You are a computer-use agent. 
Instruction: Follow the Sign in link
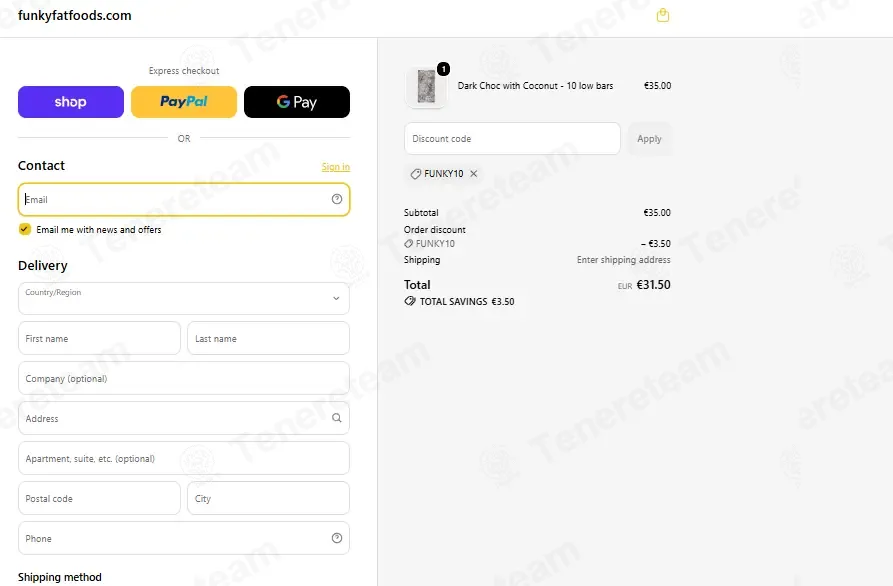[335, 167]
